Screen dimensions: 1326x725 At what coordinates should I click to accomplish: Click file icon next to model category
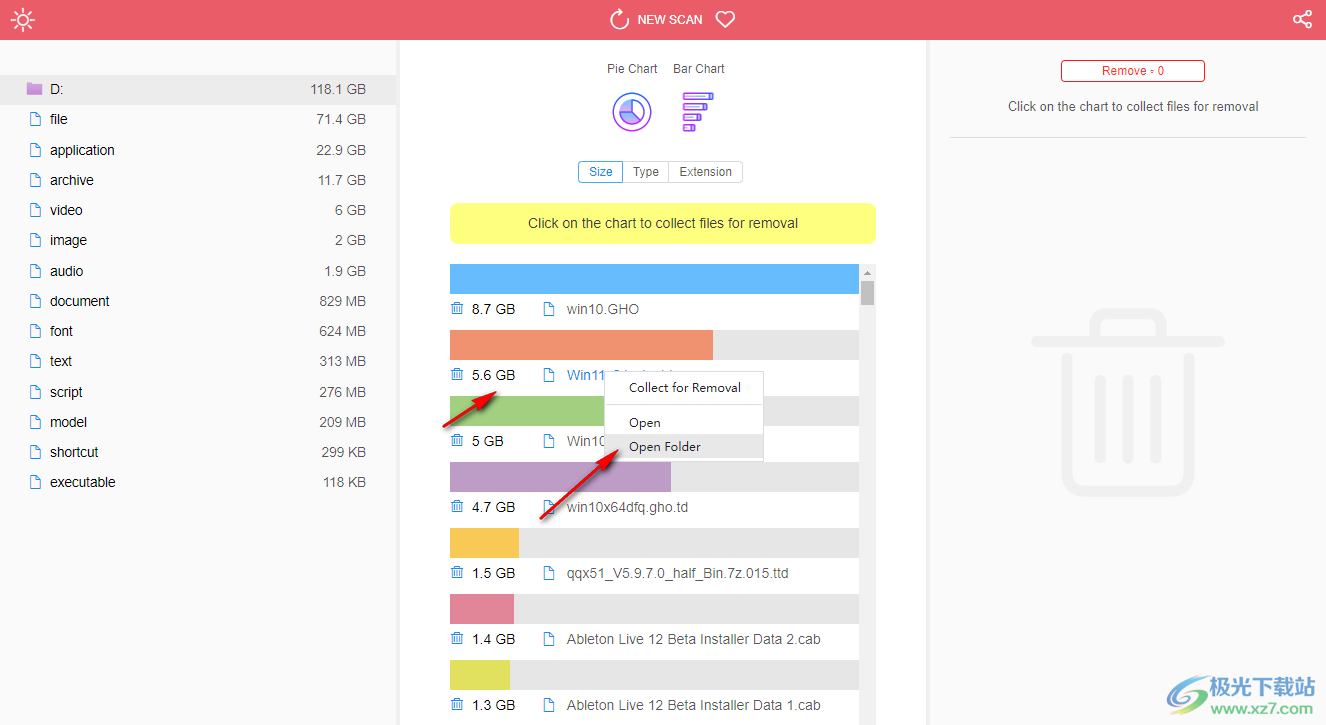click(x=35, y=422)
